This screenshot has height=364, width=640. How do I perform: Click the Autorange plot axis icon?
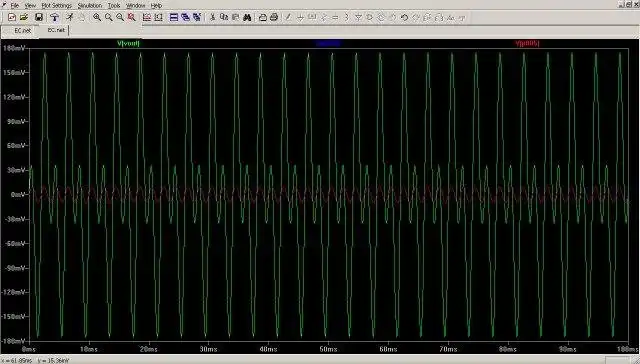(147, 17)
